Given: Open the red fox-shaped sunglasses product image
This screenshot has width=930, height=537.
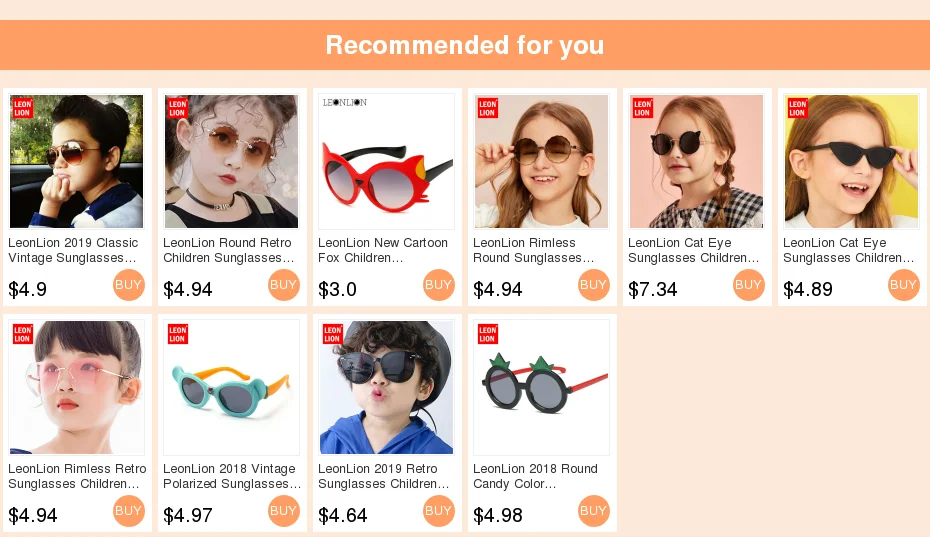Looking at the screenshot, I should pyautogui.click(x=387, y=161).
